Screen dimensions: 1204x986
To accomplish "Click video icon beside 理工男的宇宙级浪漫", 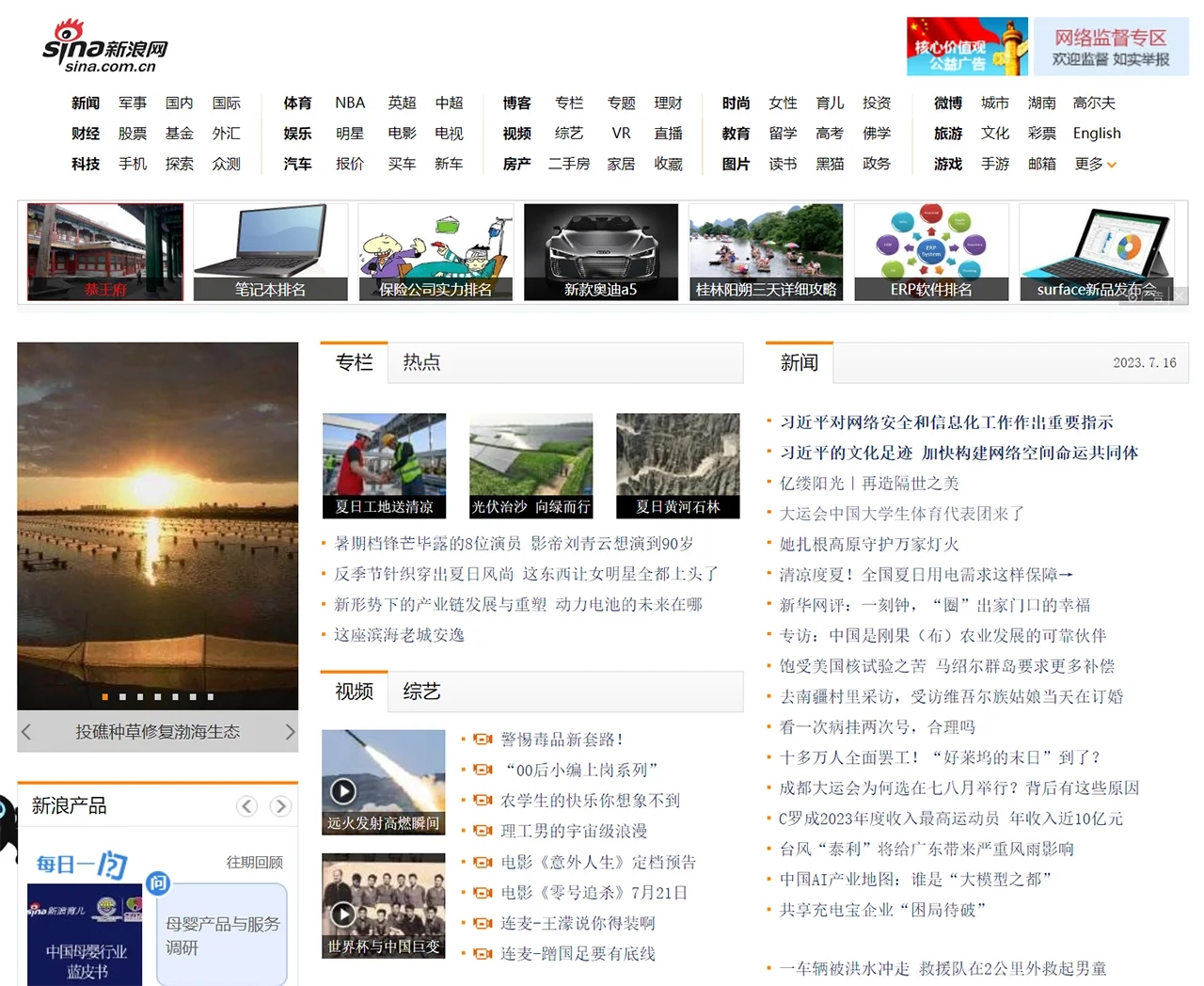I will (x=483, y=831).
